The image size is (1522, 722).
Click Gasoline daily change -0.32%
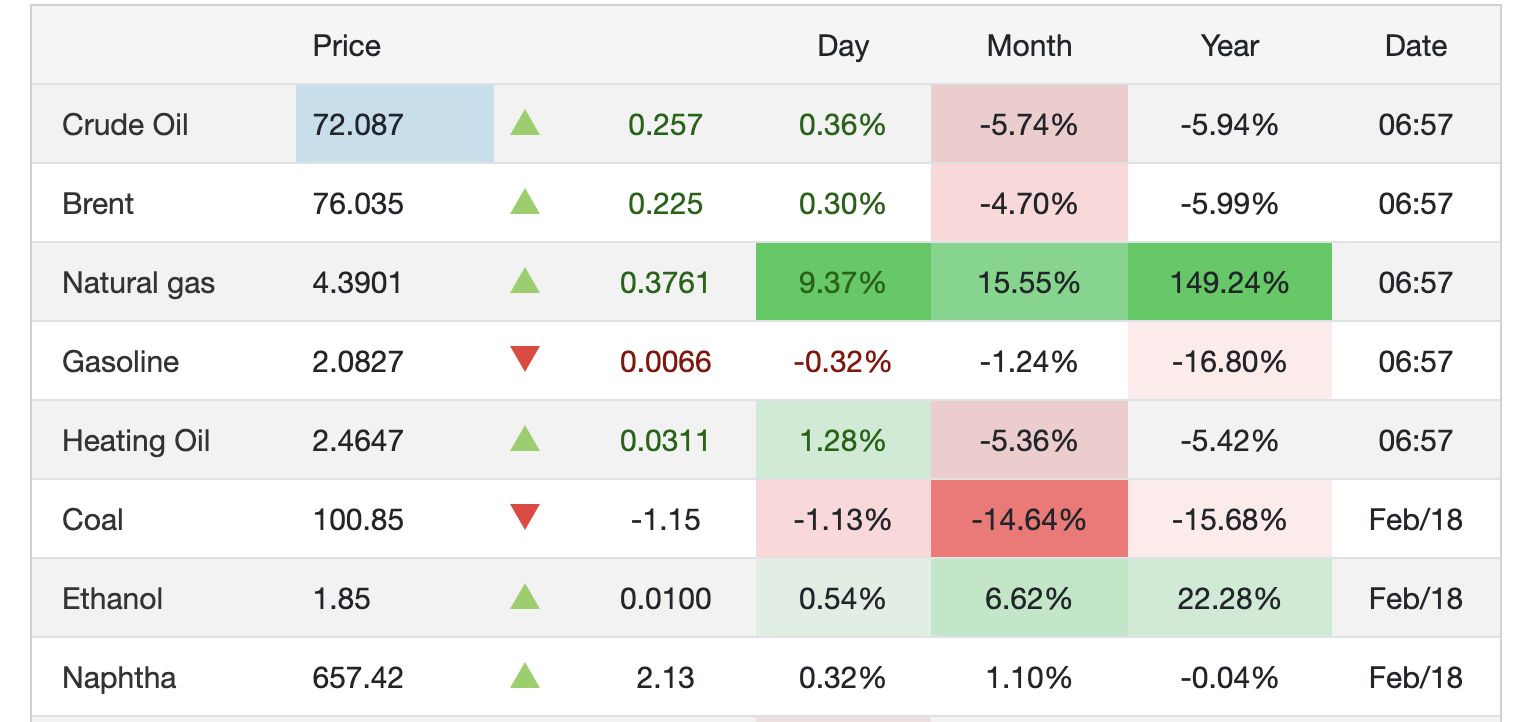843,361
